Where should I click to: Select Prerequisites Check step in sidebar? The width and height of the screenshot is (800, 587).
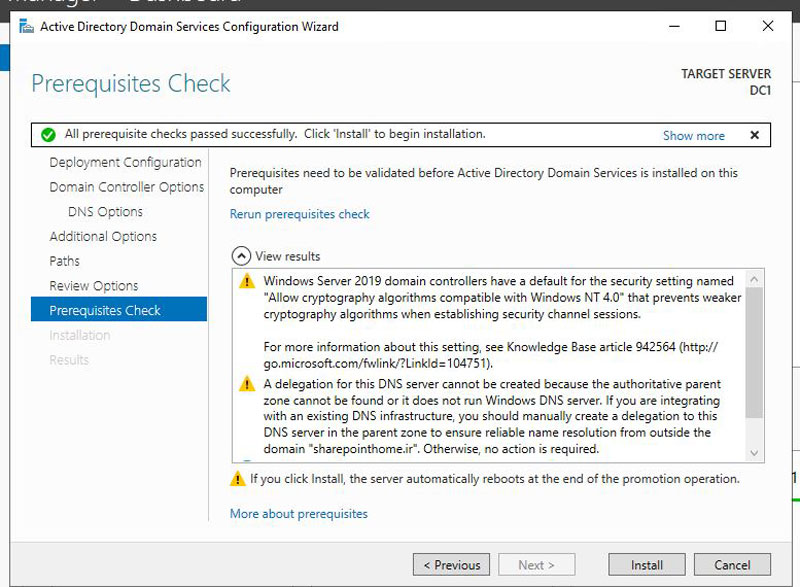tap(119, 310)
